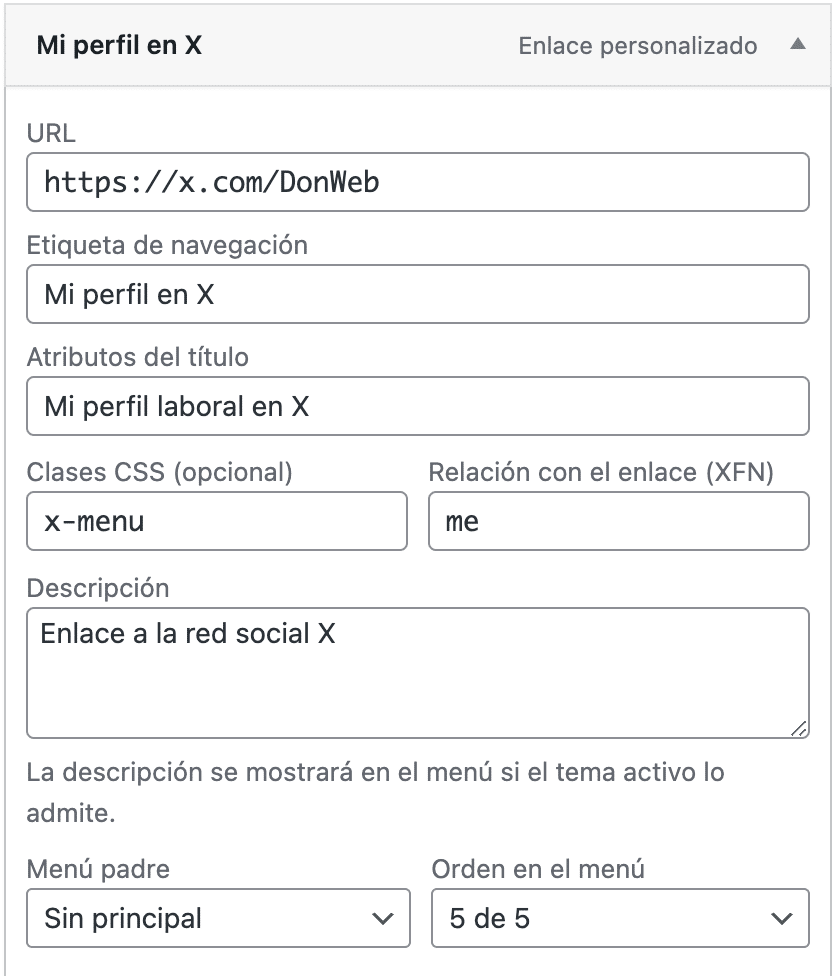Click the "Clases CSS (opcional)" label
Image resolution: width=832 pixels, height=976 pixels.
(160, 472)
